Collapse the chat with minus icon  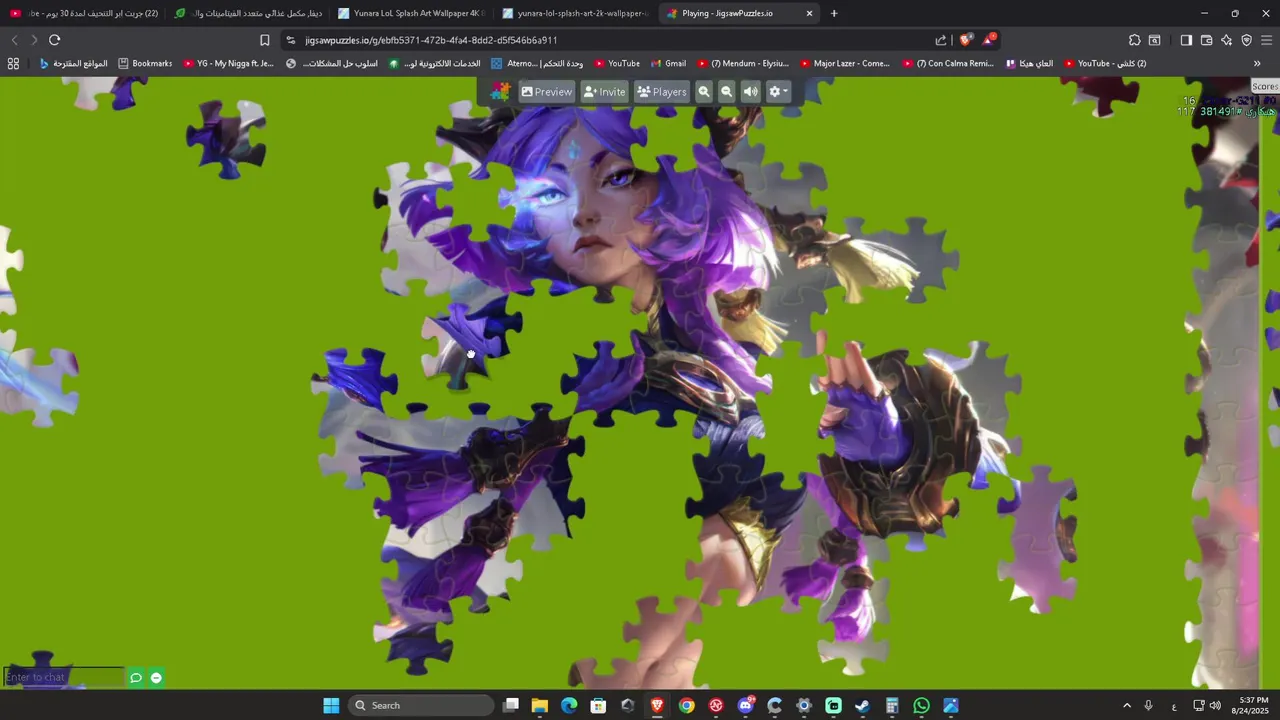(156, 678)
